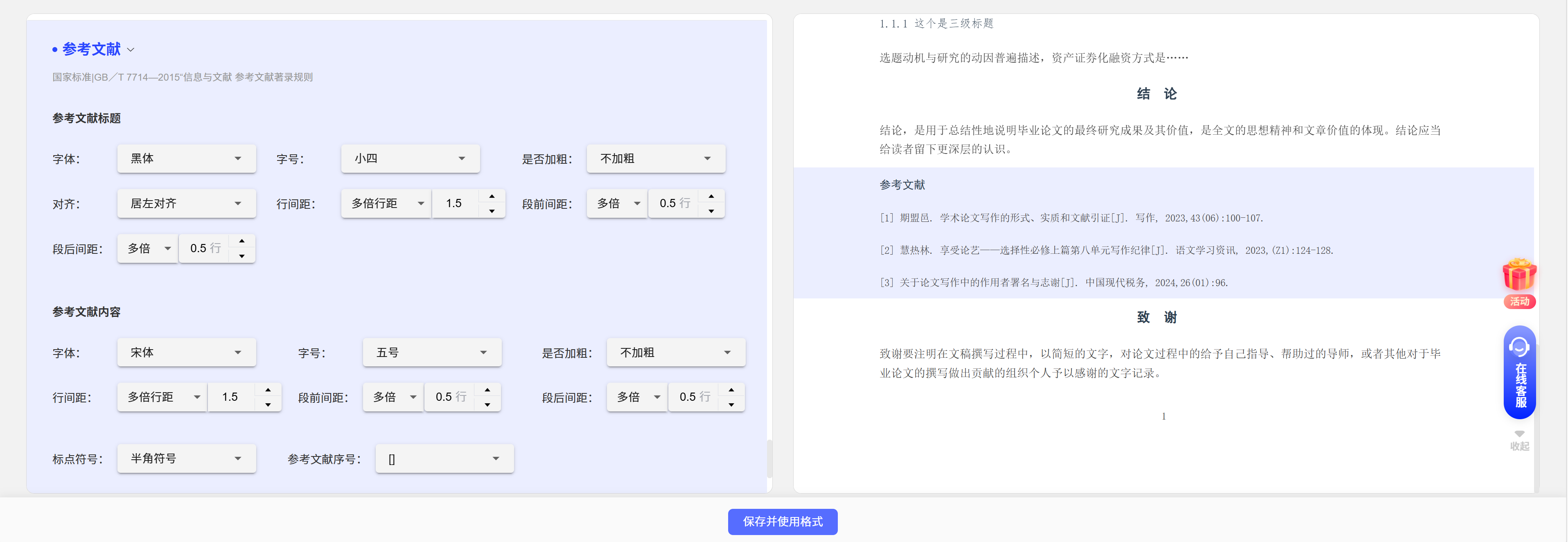This screenshot has width=1568, height=542.
Task: Open punctuation dropdown showing 半角符号
Action: [186, 458]
